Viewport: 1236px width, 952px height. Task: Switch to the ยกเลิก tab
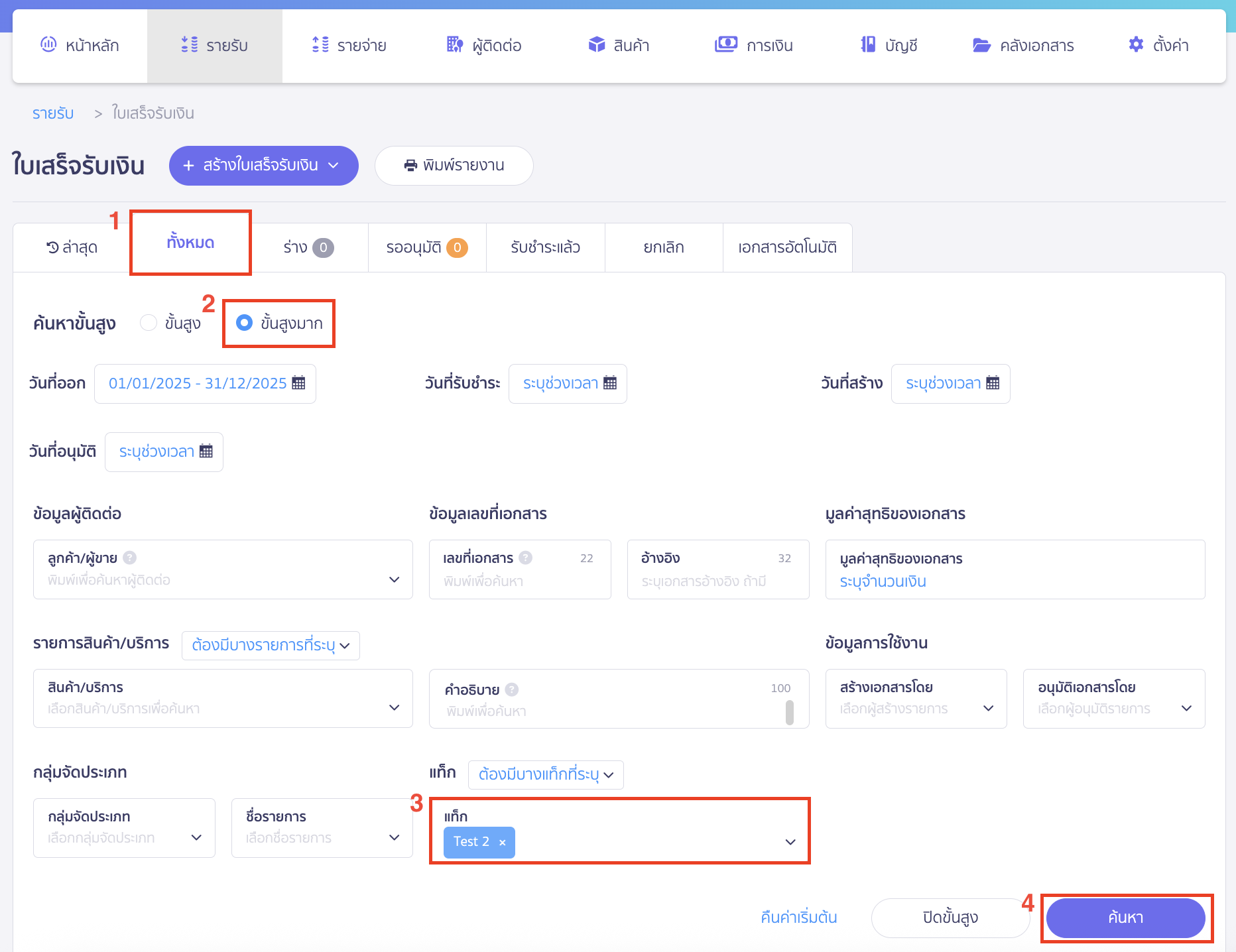pyautogui.click(x=663, y=247)
